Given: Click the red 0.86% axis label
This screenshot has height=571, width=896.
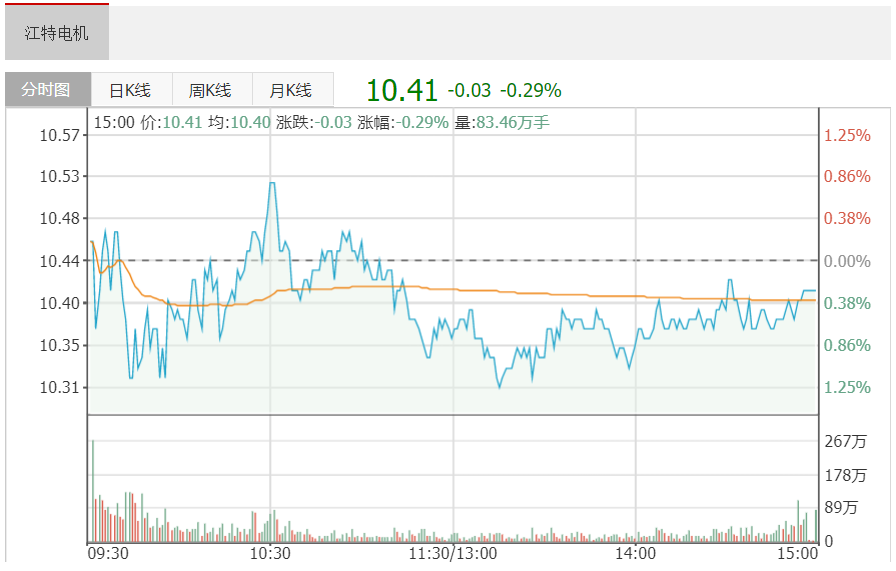Looking at the screenshot, I should coord(847,176).
